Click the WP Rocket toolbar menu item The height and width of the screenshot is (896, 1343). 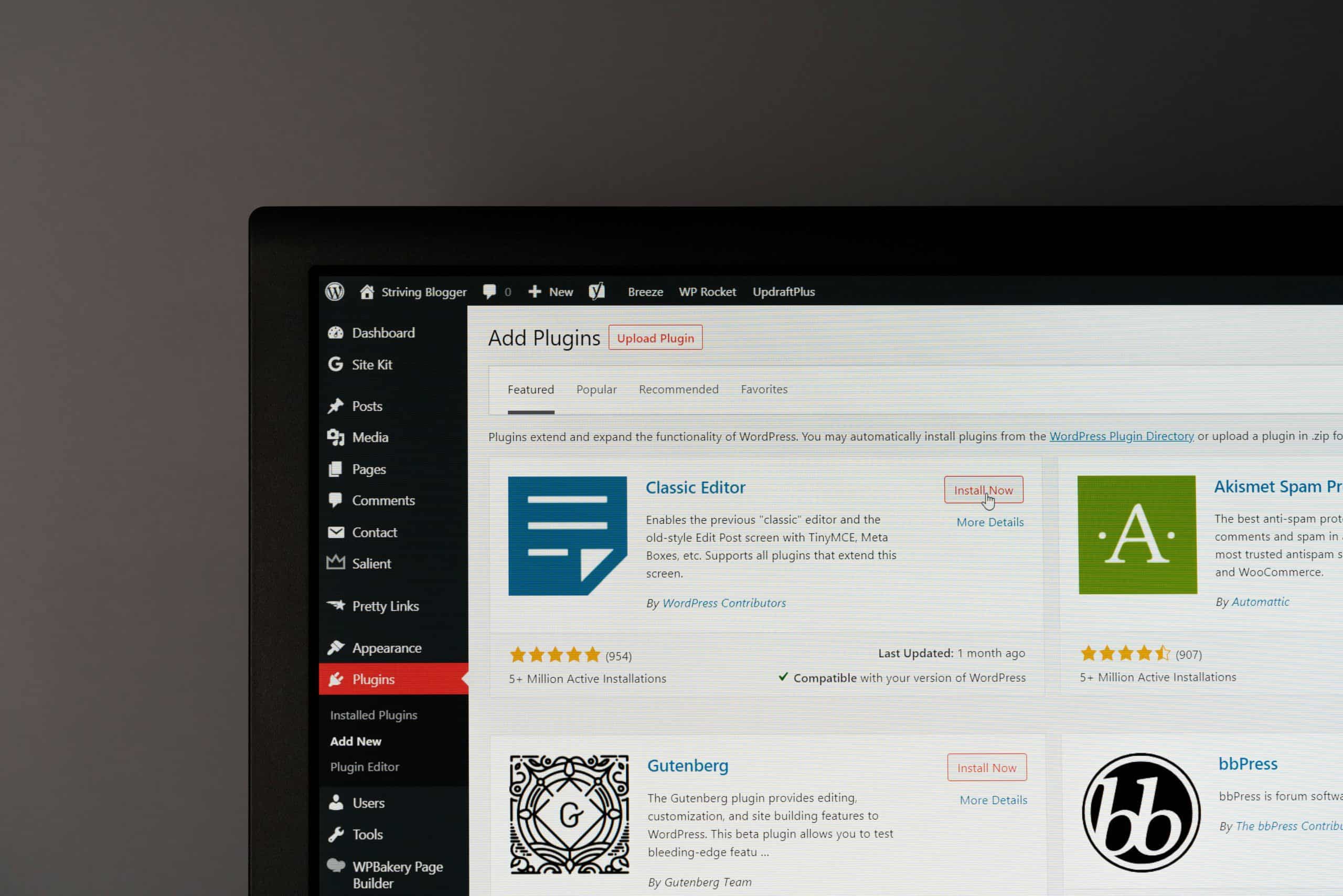pyautogui.click(x=707, y=291)
